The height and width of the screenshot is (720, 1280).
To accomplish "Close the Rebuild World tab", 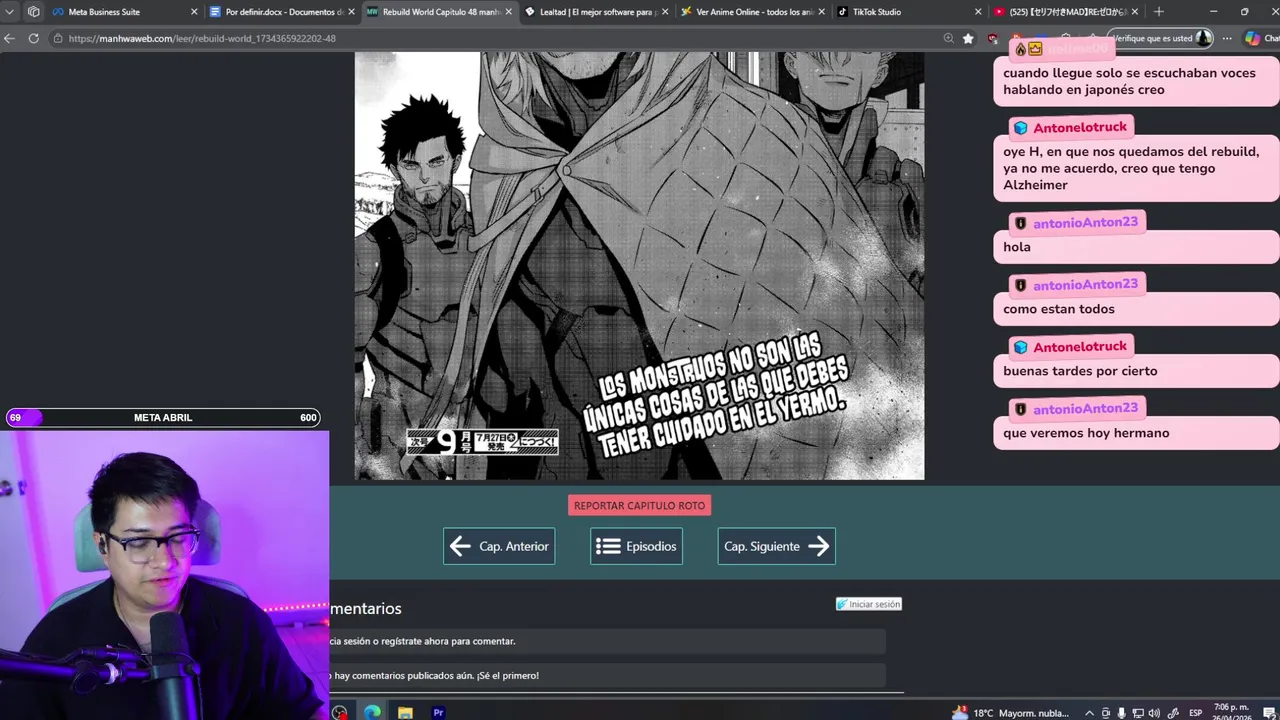I will click(508, 12).
